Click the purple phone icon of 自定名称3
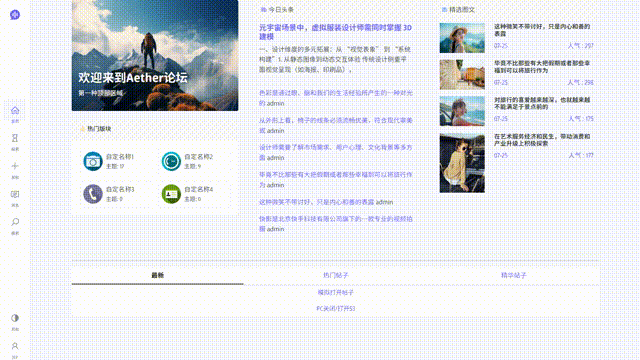The width and height of the screenshot is (640, 360). [93, 194]
